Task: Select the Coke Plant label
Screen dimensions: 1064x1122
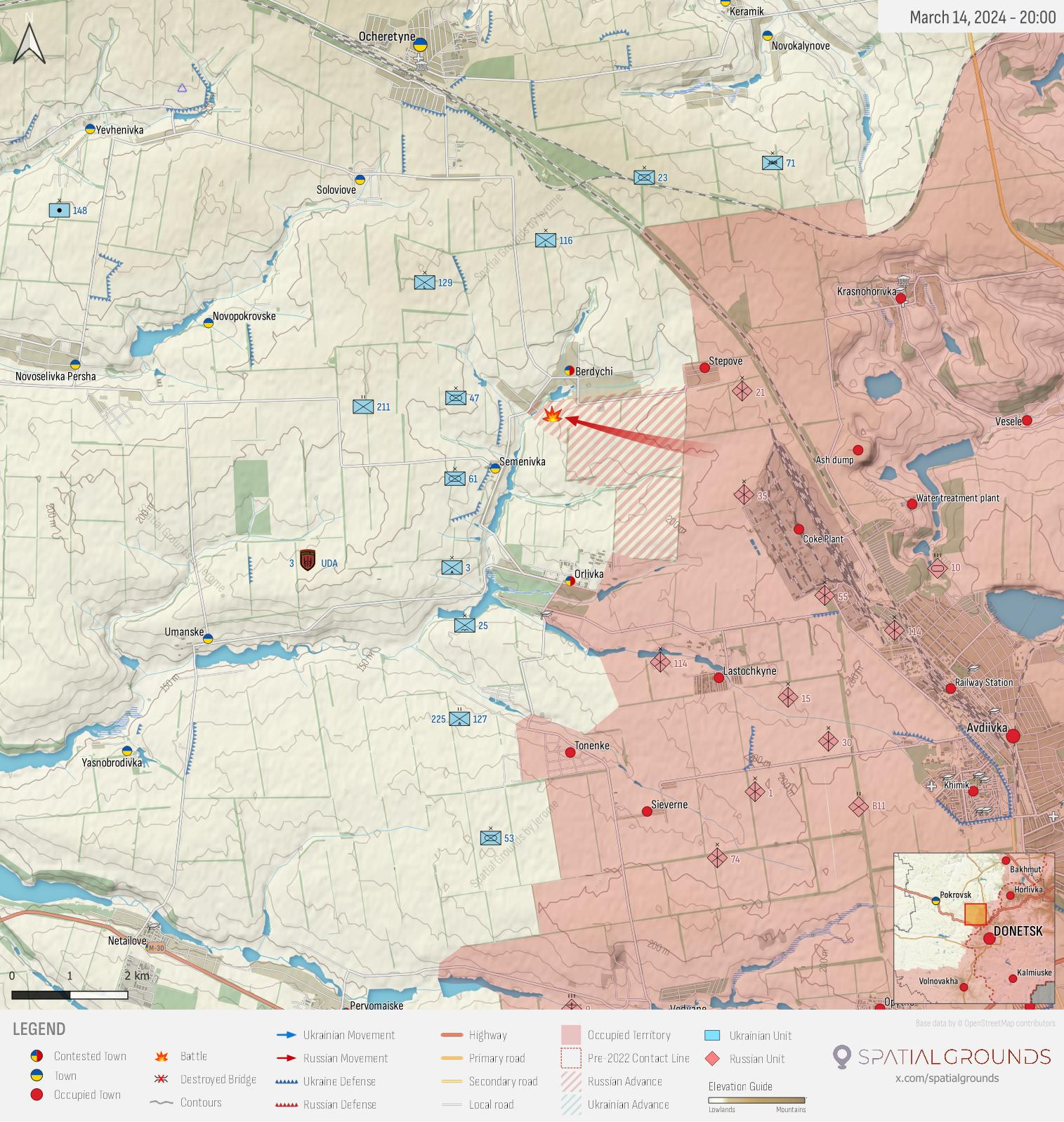Action: click(x=823, y=539)
